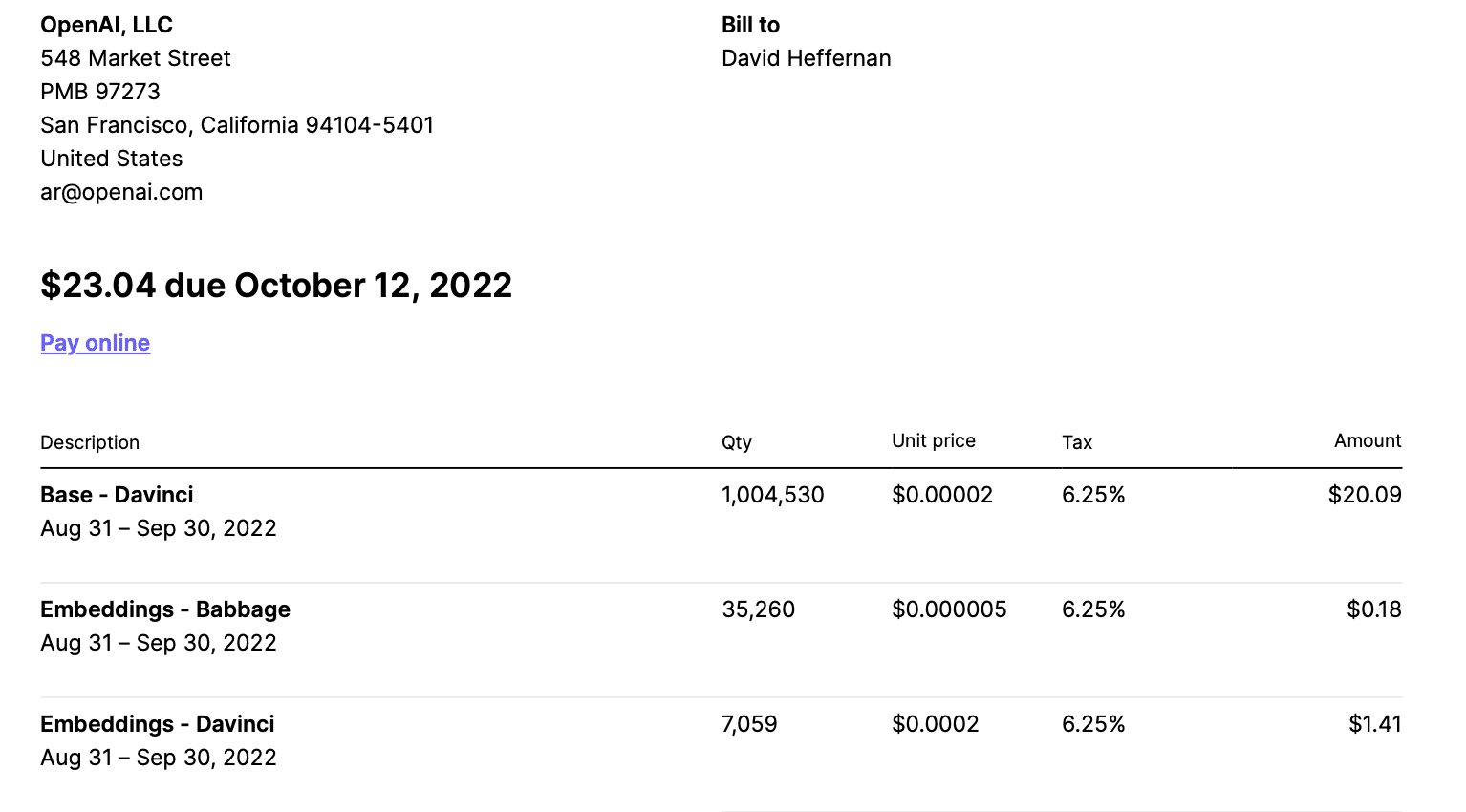The height and width of the screenshot is (812, 1466).
Task: Click the Description column header
Action: pyautogui.click(x=90, y=442)
